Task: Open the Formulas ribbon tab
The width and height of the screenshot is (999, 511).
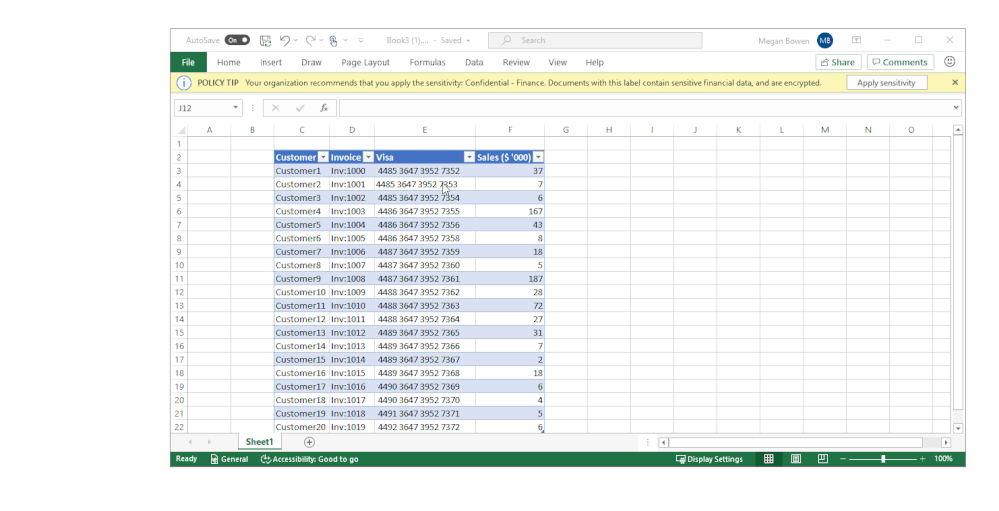Action: [427, 62]
